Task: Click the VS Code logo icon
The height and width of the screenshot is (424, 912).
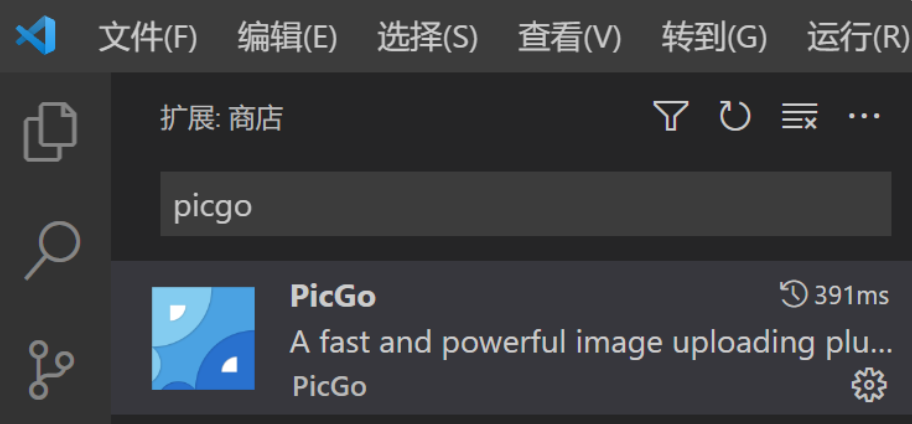Action: click(35, 35)
